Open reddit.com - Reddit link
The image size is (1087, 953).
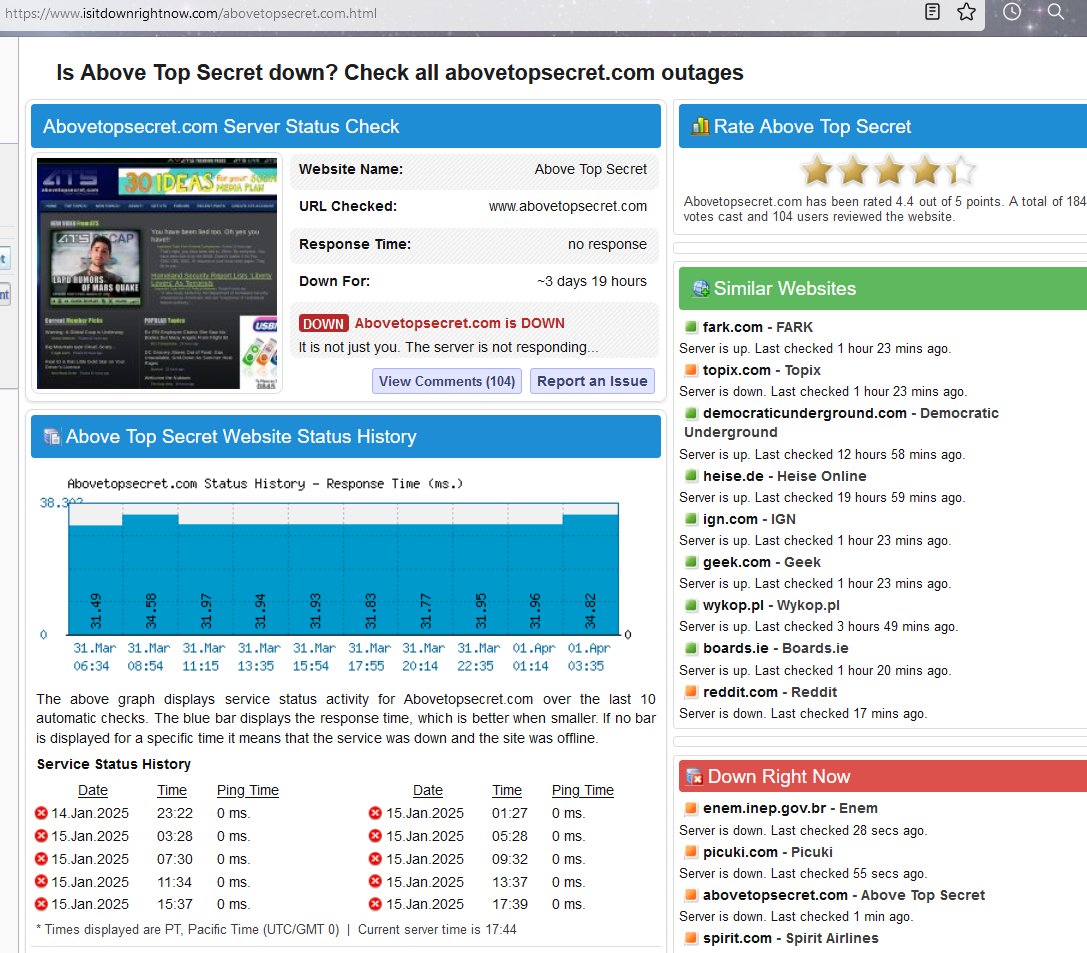click(x=770, y=692)
